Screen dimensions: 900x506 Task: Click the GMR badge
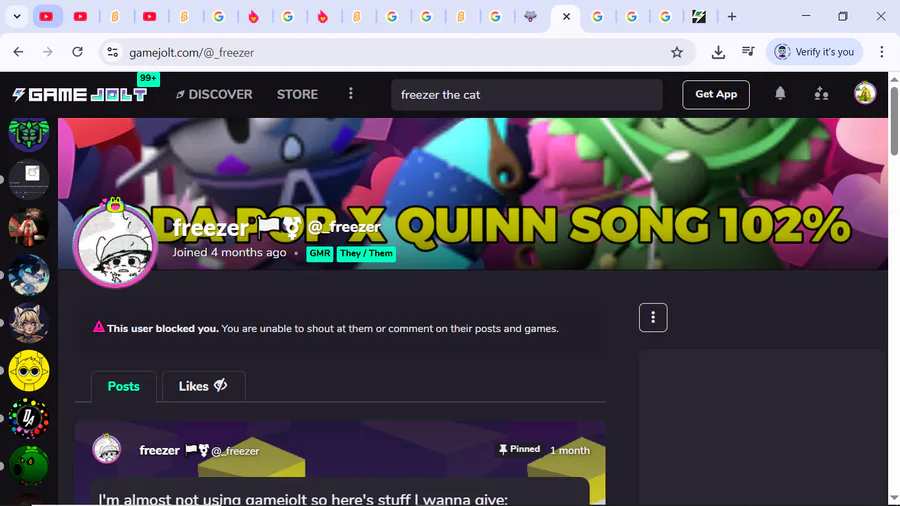(x=320, y=254)
